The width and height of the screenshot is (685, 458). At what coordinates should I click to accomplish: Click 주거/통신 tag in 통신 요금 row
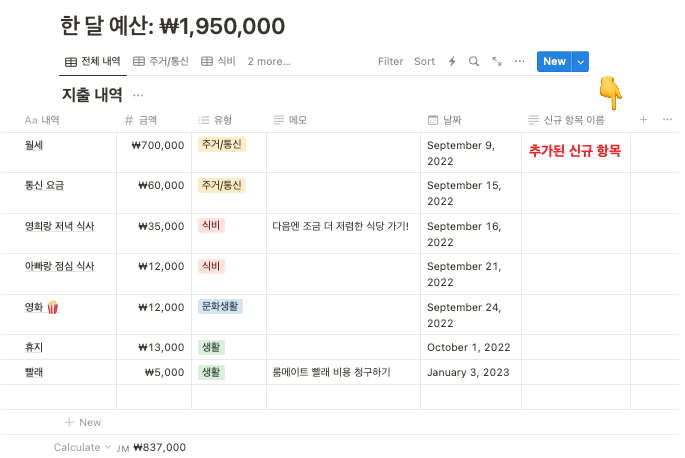[222, 185]
